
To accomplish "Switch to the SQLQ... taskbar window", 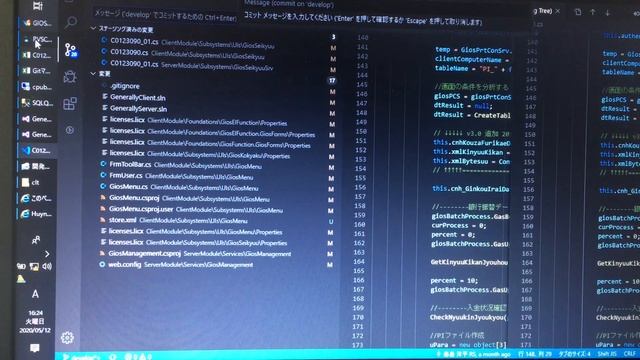I will pyautogui.click(x=38, y=103).
